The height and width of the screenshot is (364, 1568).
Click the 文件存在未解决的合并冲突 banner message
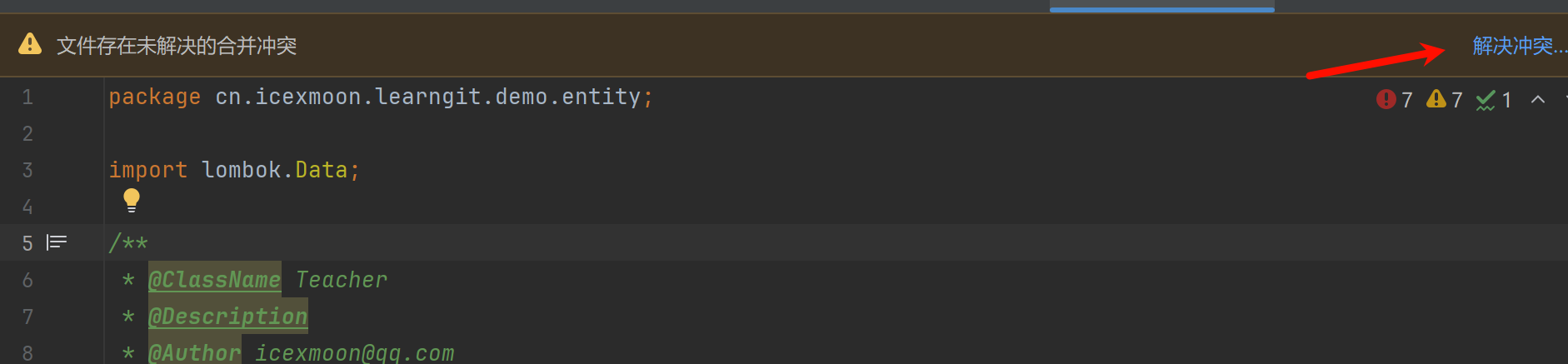(177, 46)
